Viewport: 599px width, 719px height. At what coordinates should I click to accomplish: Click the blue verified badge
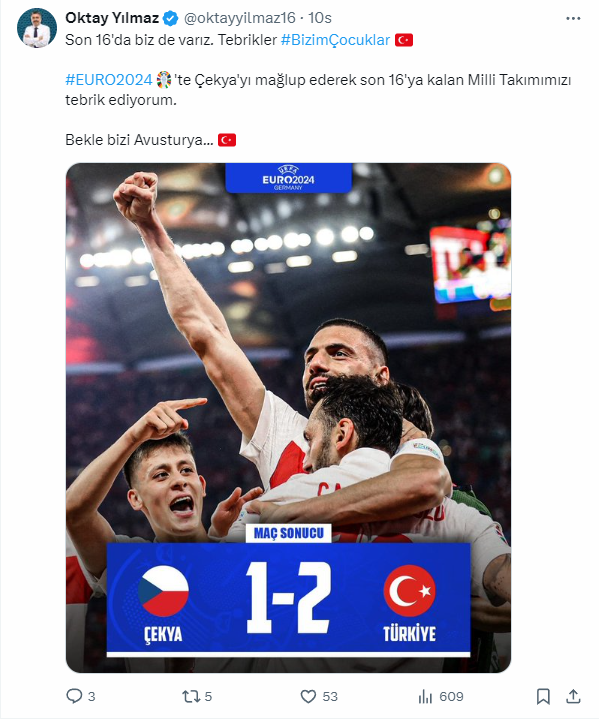171,18
